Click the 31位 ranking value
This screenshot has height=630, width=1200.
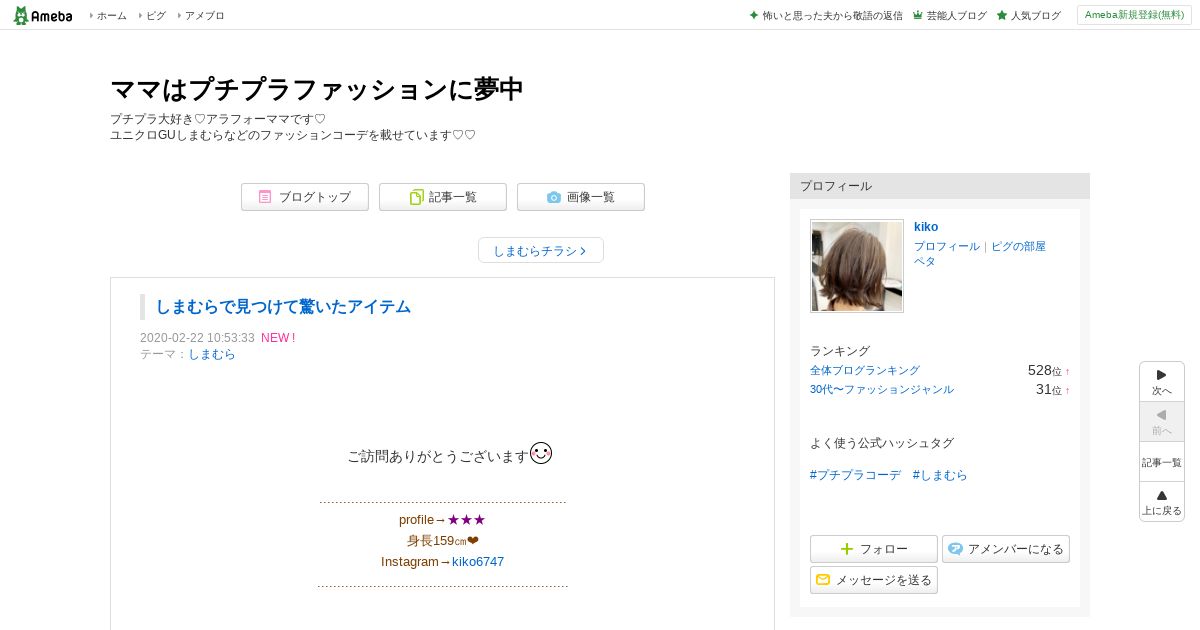[x=1048, y=389]
